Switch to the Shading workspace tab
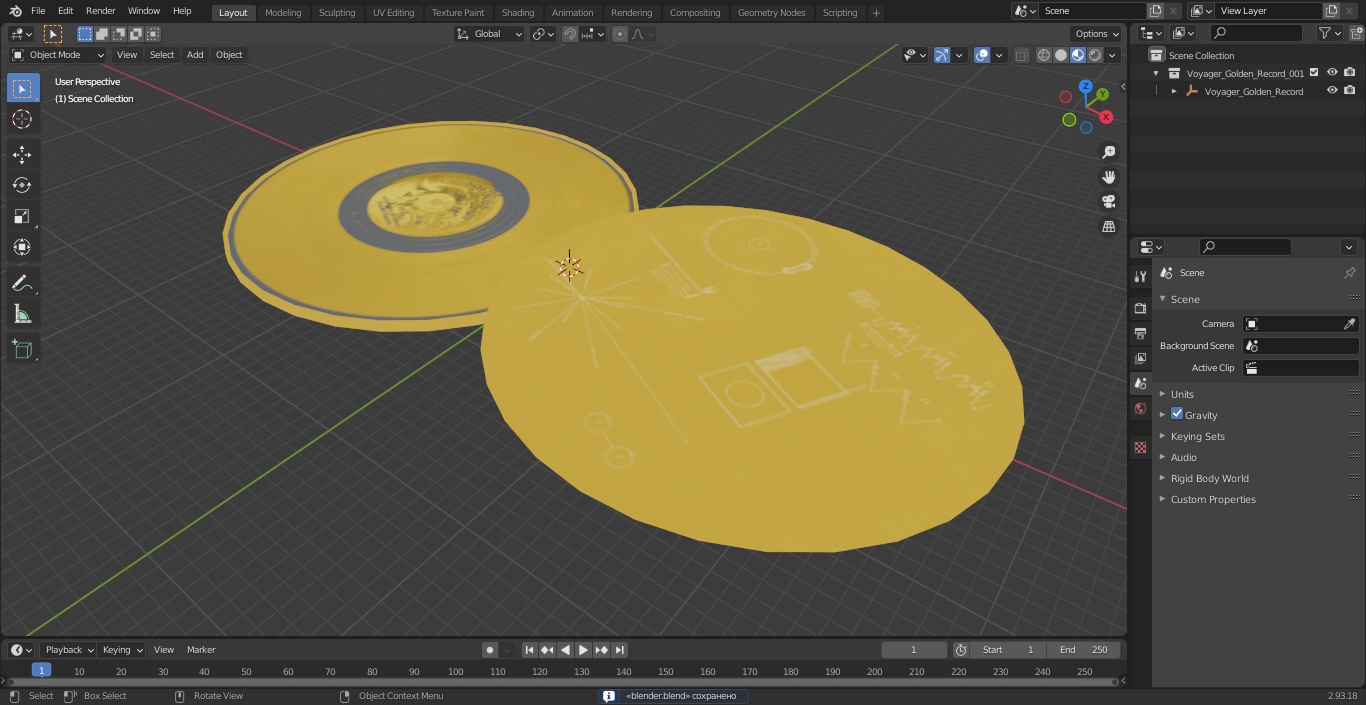1366x705 pixels. tap(518, 12)
